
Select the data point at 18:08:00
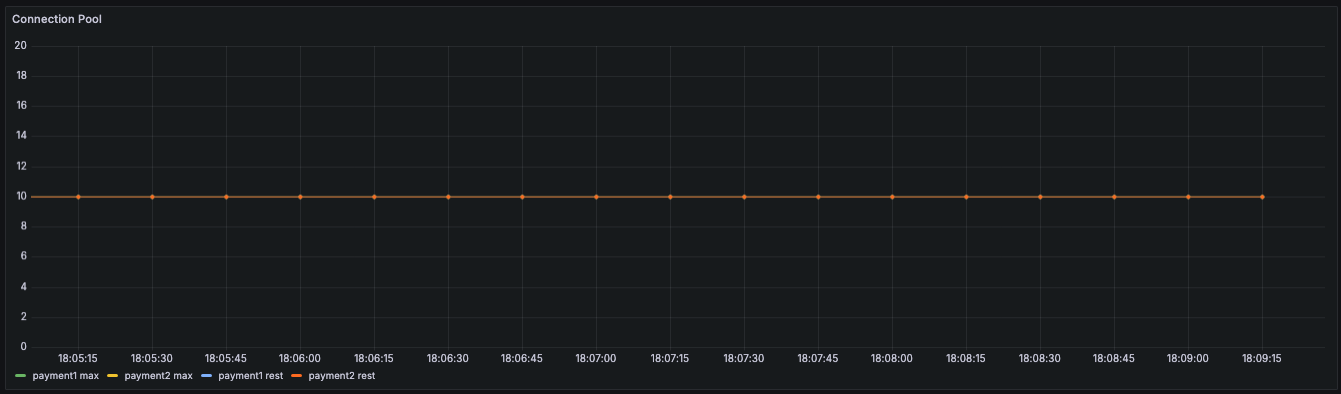click(892, 197)
